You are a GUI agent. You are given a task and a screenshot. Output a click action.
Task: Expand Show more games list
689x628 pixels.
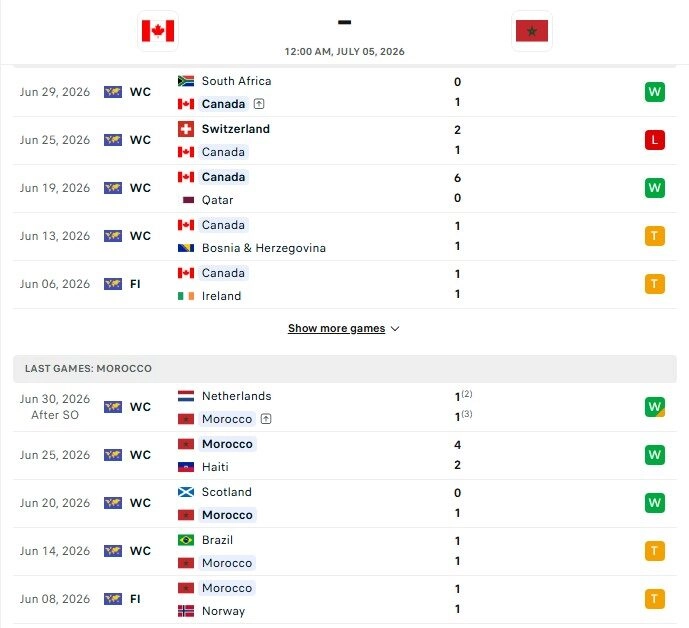click(344, 329)
